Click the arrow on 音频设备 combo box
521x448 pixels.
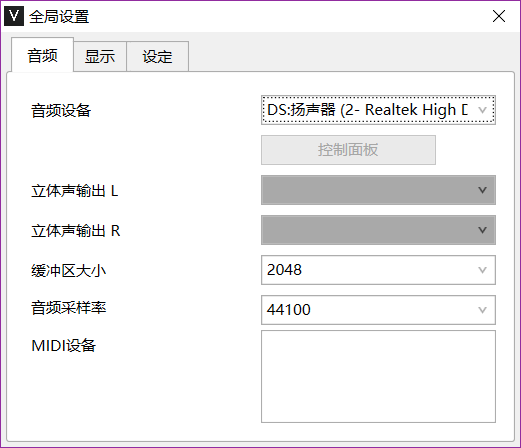482,110
